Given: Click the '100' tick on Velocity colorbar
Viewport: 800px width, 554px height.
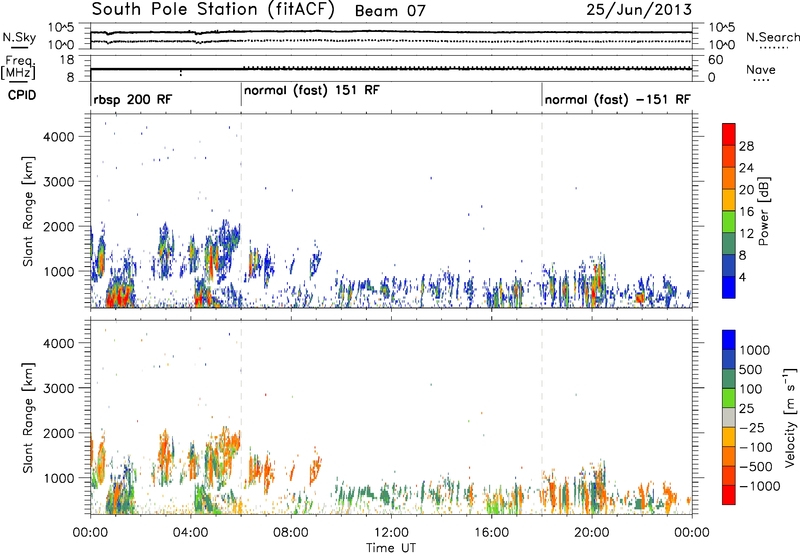Looking at the screenshot, I should pos(751,389).
